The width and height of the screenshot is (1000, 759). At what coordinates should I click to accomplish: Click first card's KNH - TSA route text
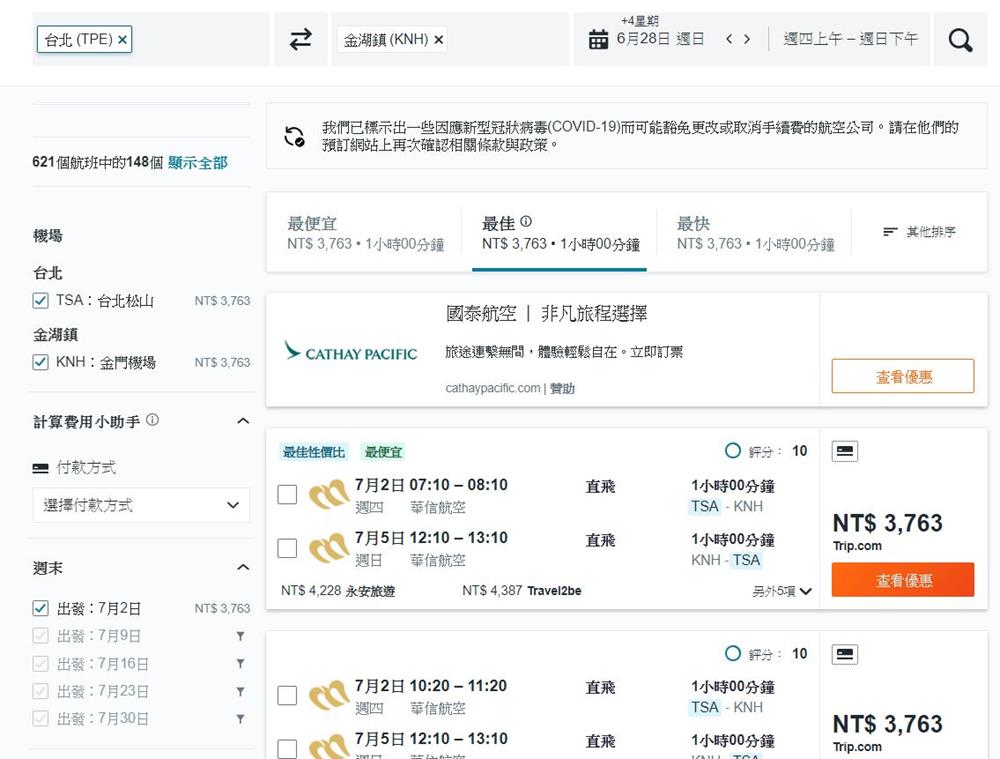[x=726, y=560]
